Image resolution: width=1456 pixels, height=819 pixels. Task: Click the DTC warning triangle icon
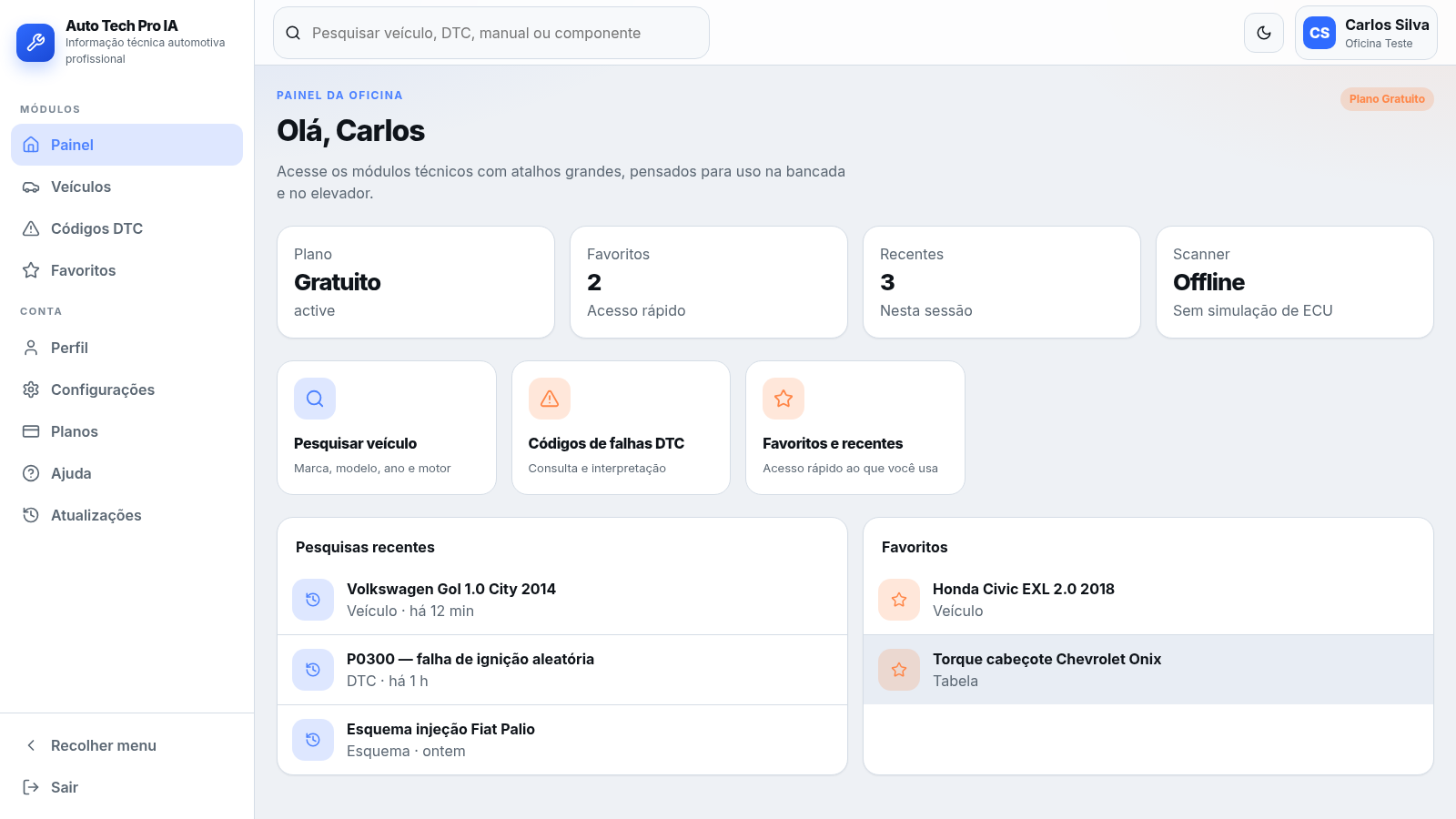(x=550, y=399)
